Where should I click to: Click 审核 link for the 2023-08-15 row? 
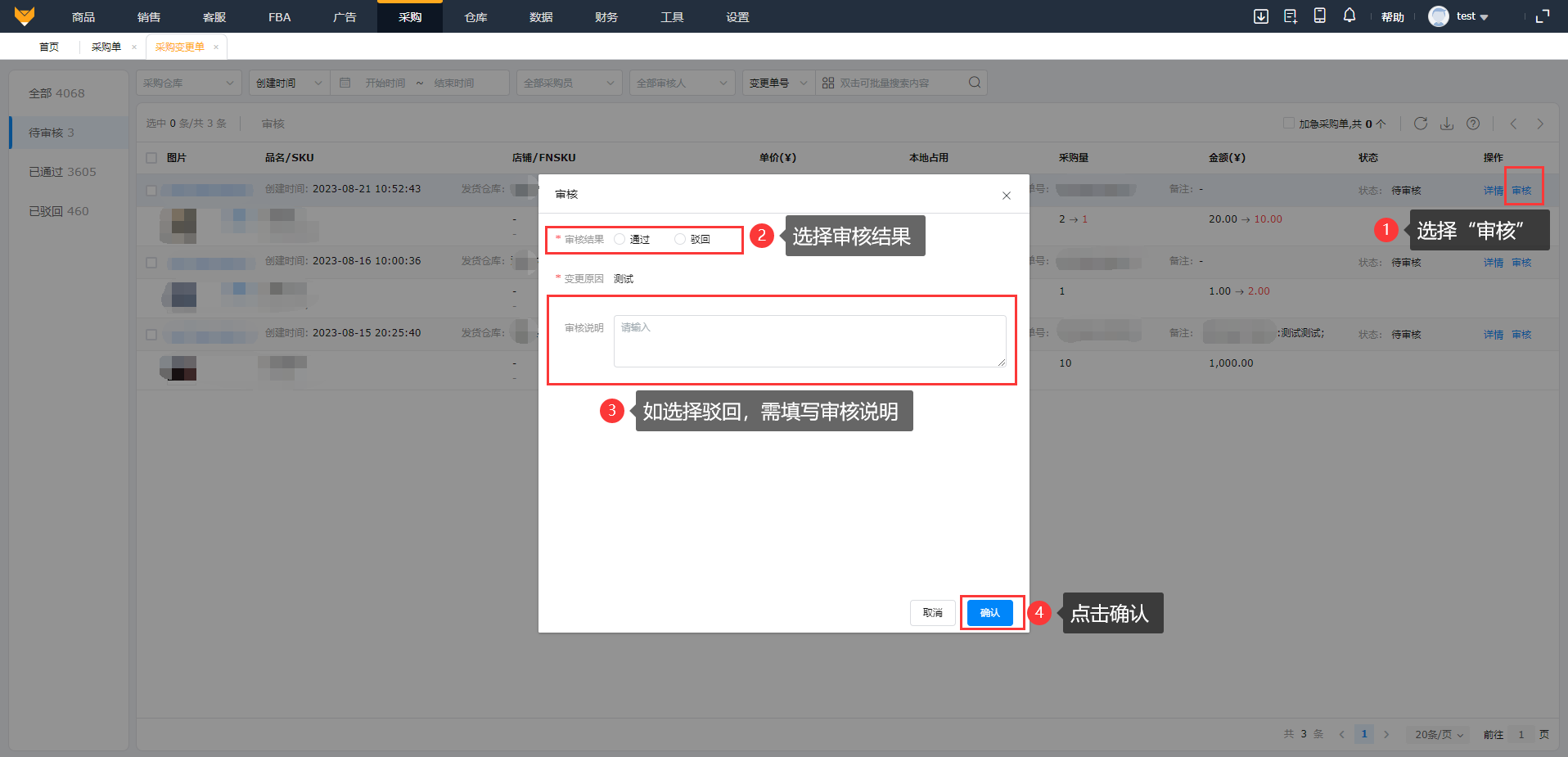tap(1521, 335)
